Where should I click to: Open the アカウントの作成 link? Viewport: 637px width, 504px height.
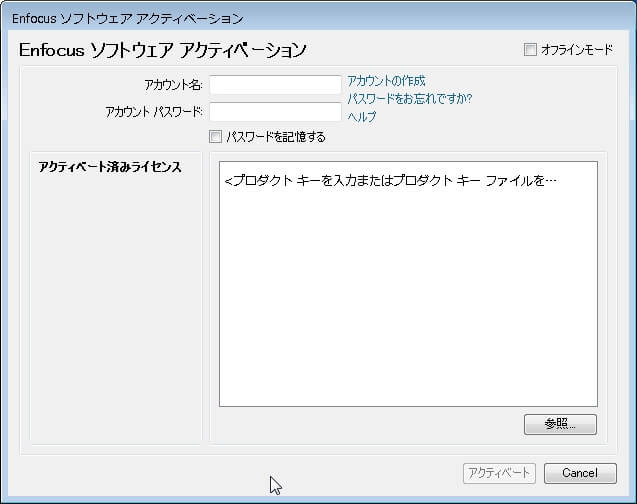click(x=386, y=81)
